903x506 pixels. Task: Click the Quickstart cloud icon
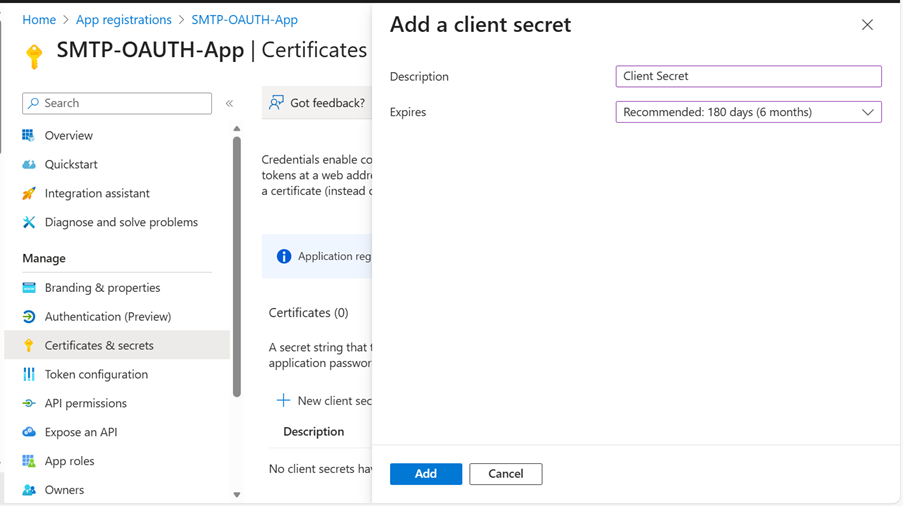tap(29, 165)
